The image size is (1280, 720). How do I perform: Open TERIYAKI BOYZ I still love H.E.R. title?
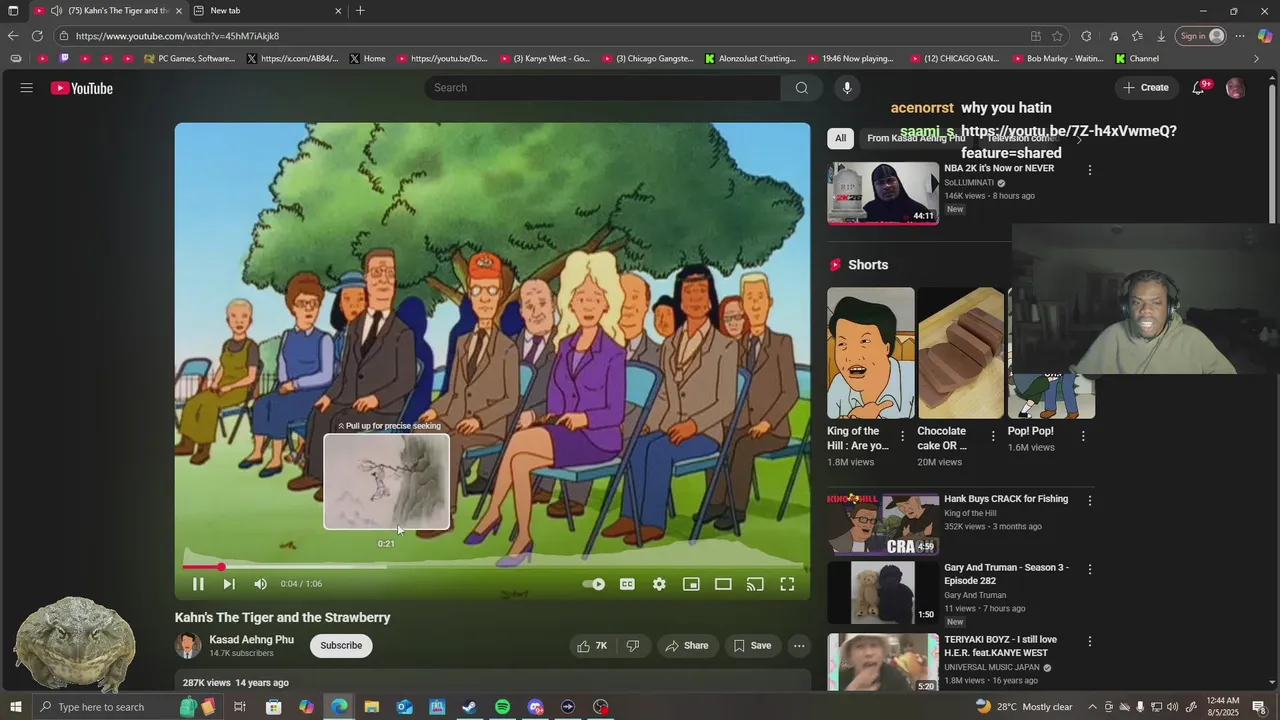tap(1001, 646)
